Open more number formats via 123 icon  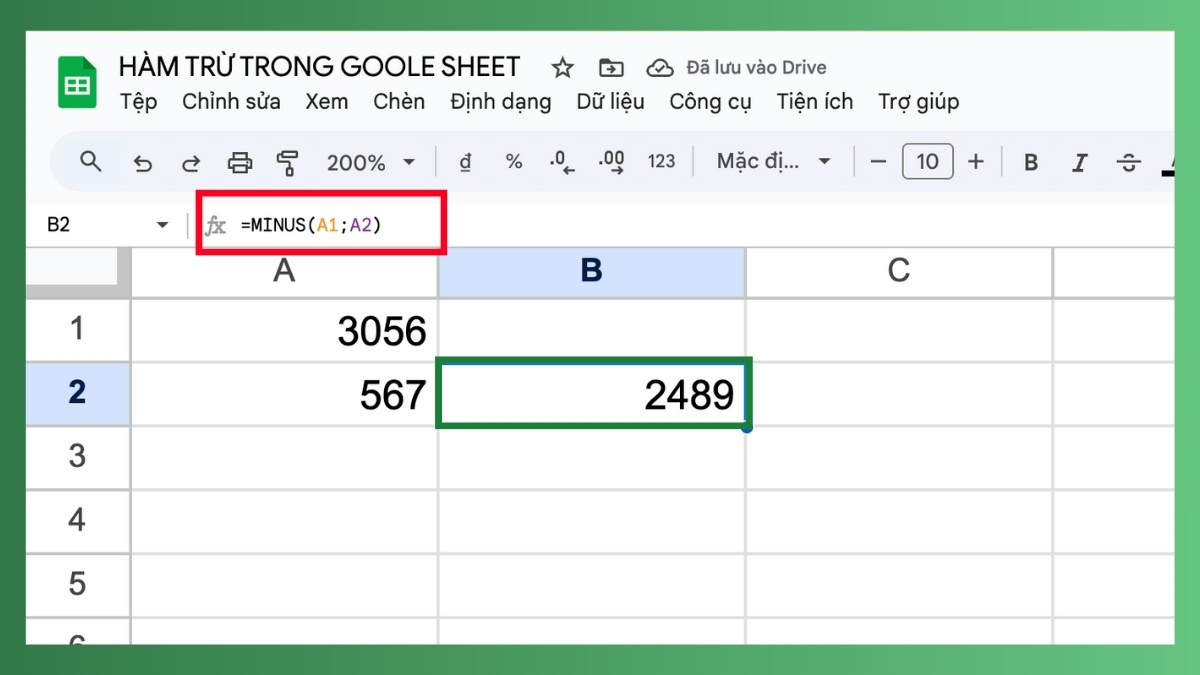tap(662, 161)
